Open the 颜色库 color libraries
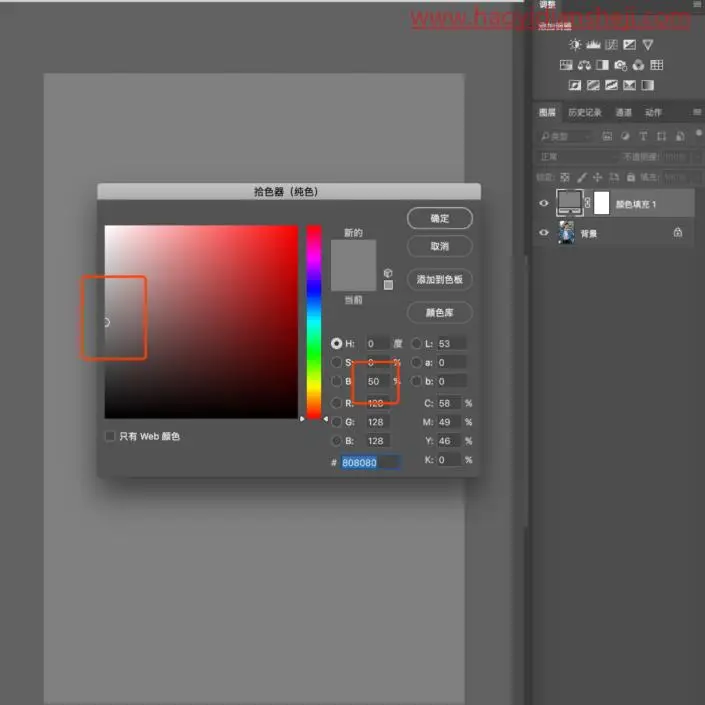705x705 pixels. click(x=440, y=312)
